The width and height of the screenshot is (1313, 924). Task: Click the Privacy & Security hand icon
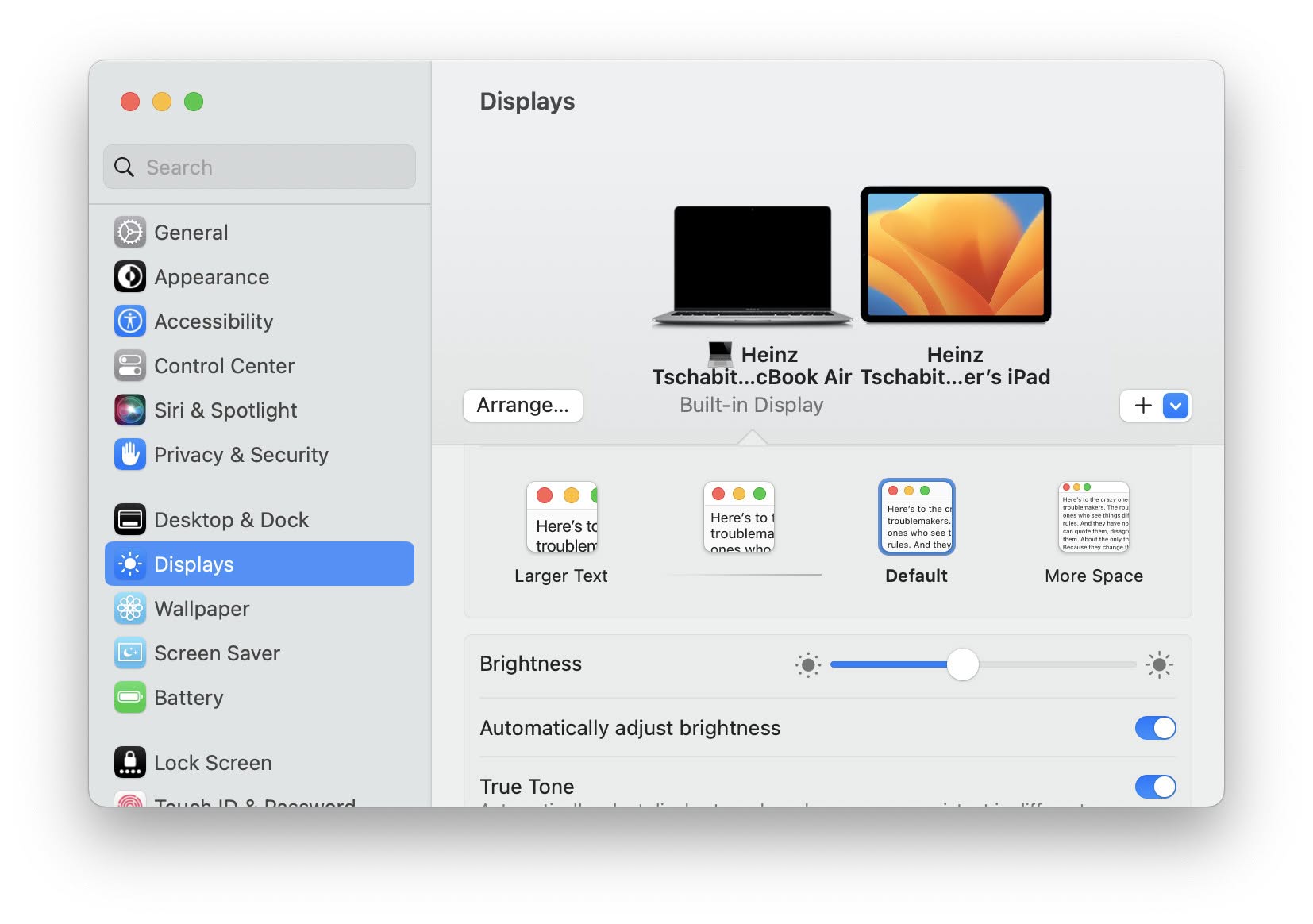click(130, 455)
